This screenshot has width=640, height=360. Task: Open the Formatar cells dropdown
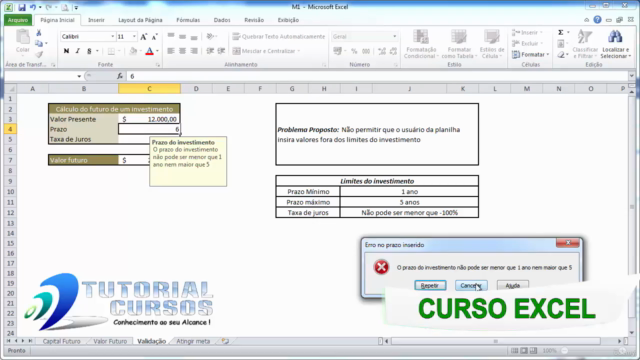(x=530, y=54)
